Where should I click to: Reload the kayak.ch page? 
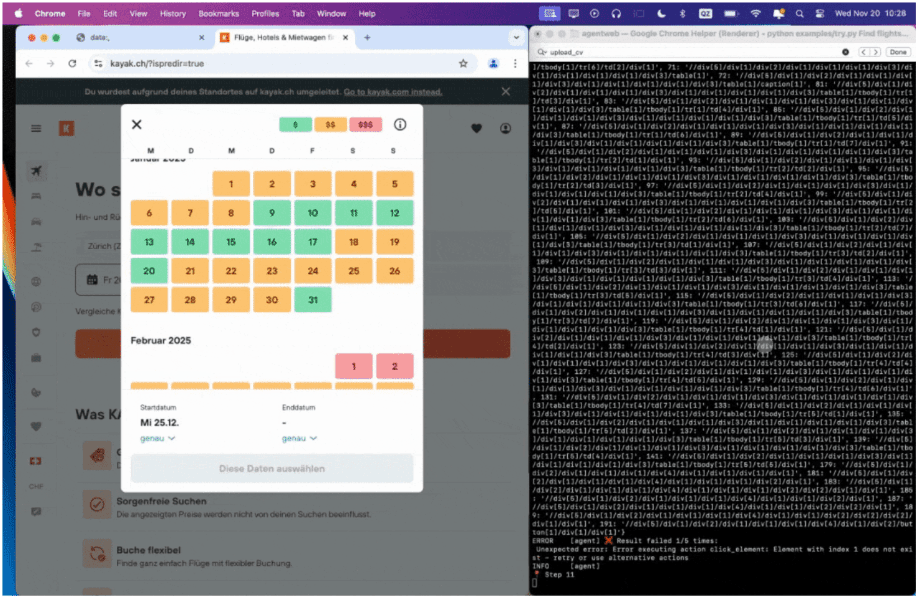pyautogui.click(x=73, y=64)
